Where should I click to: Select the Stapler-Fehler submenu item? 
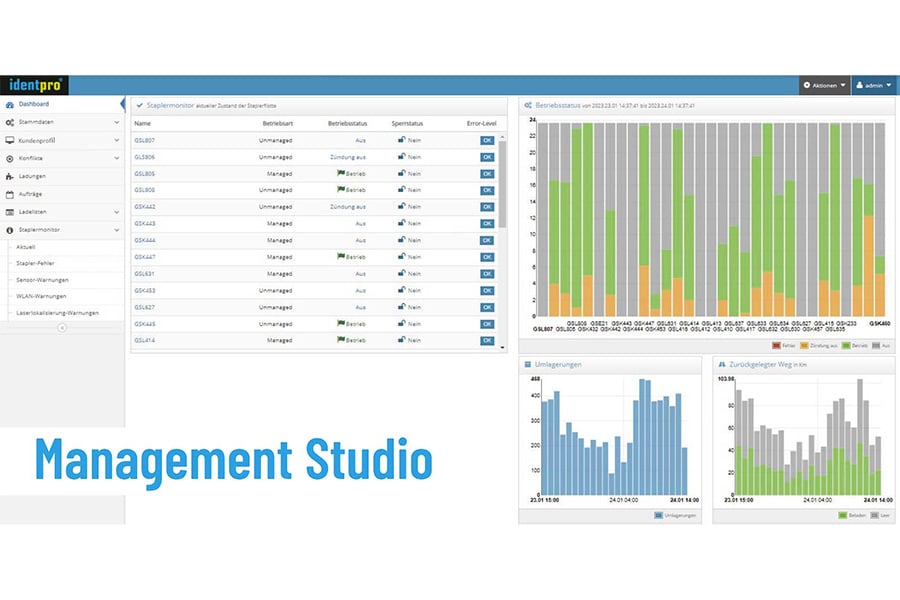39,262
